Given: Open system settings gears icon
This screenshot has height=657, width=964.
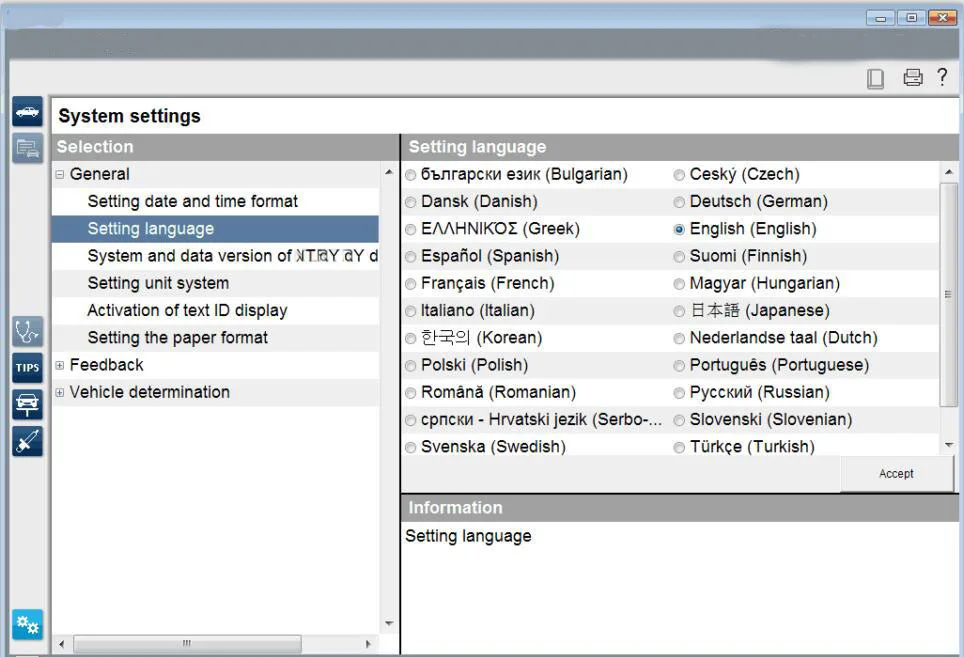Looking at the screenshot, I should tap(27, 625).
